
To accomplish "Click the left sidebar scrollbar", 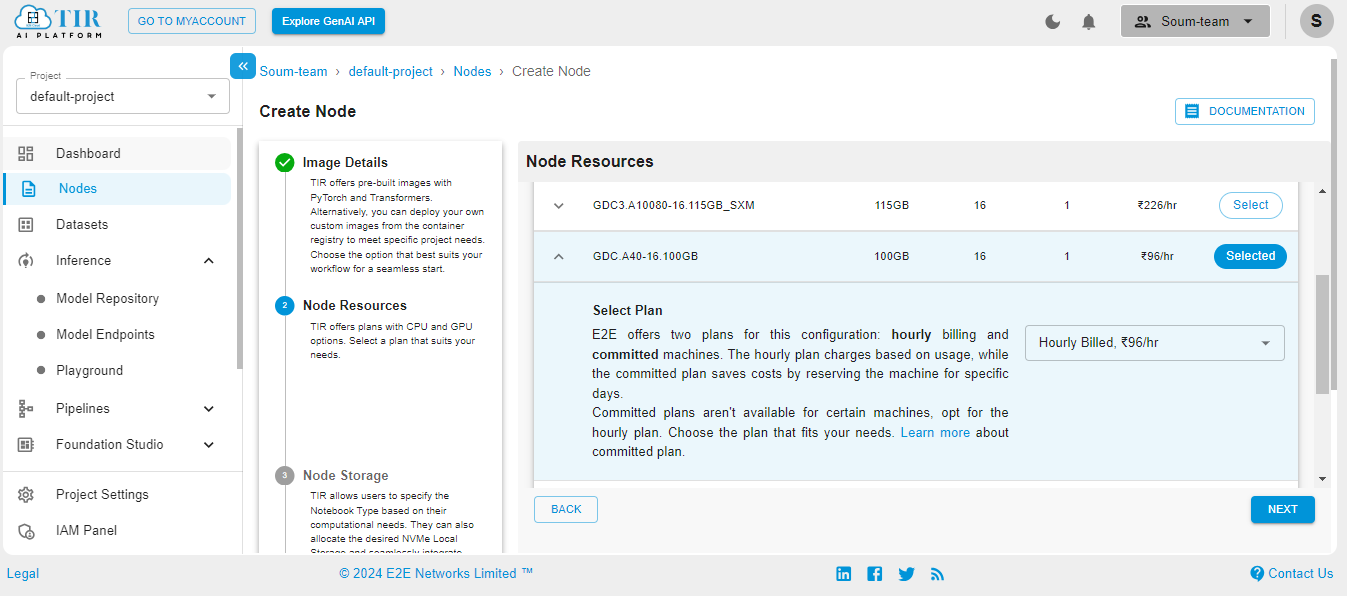I will 239,248.
